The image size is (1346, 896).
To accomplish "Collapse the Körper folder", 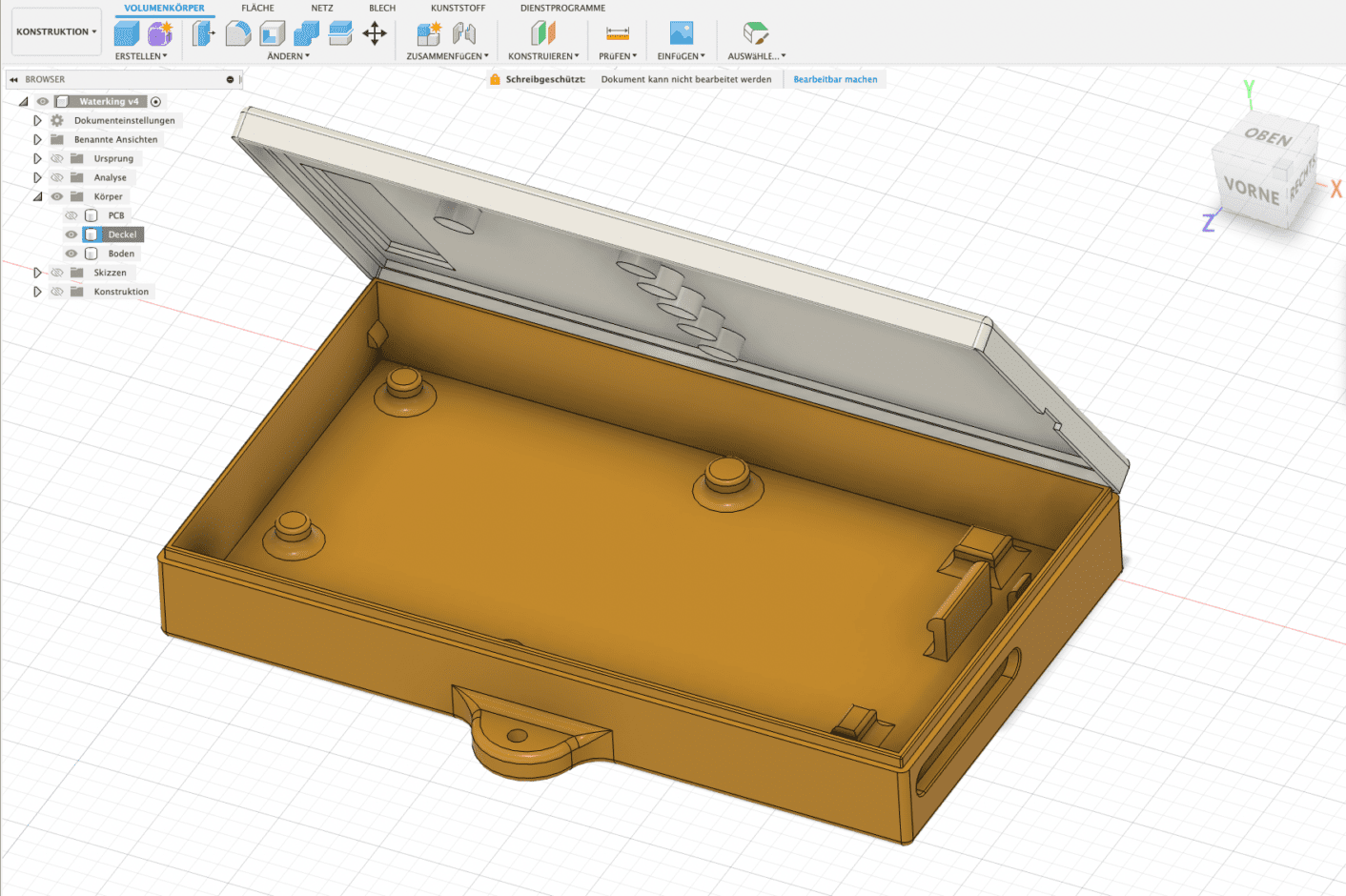I will (x=37, y=196).
